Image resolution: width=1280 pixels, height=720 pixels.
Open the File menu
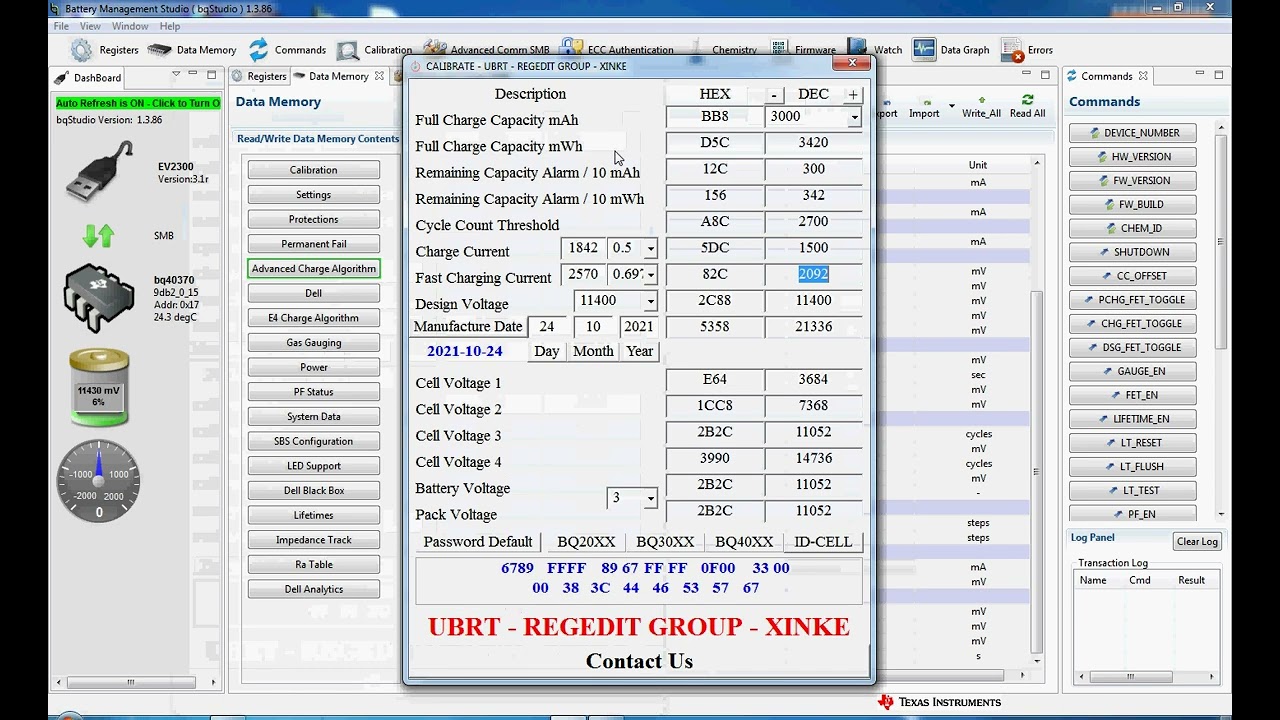click(x=61, y=26)
